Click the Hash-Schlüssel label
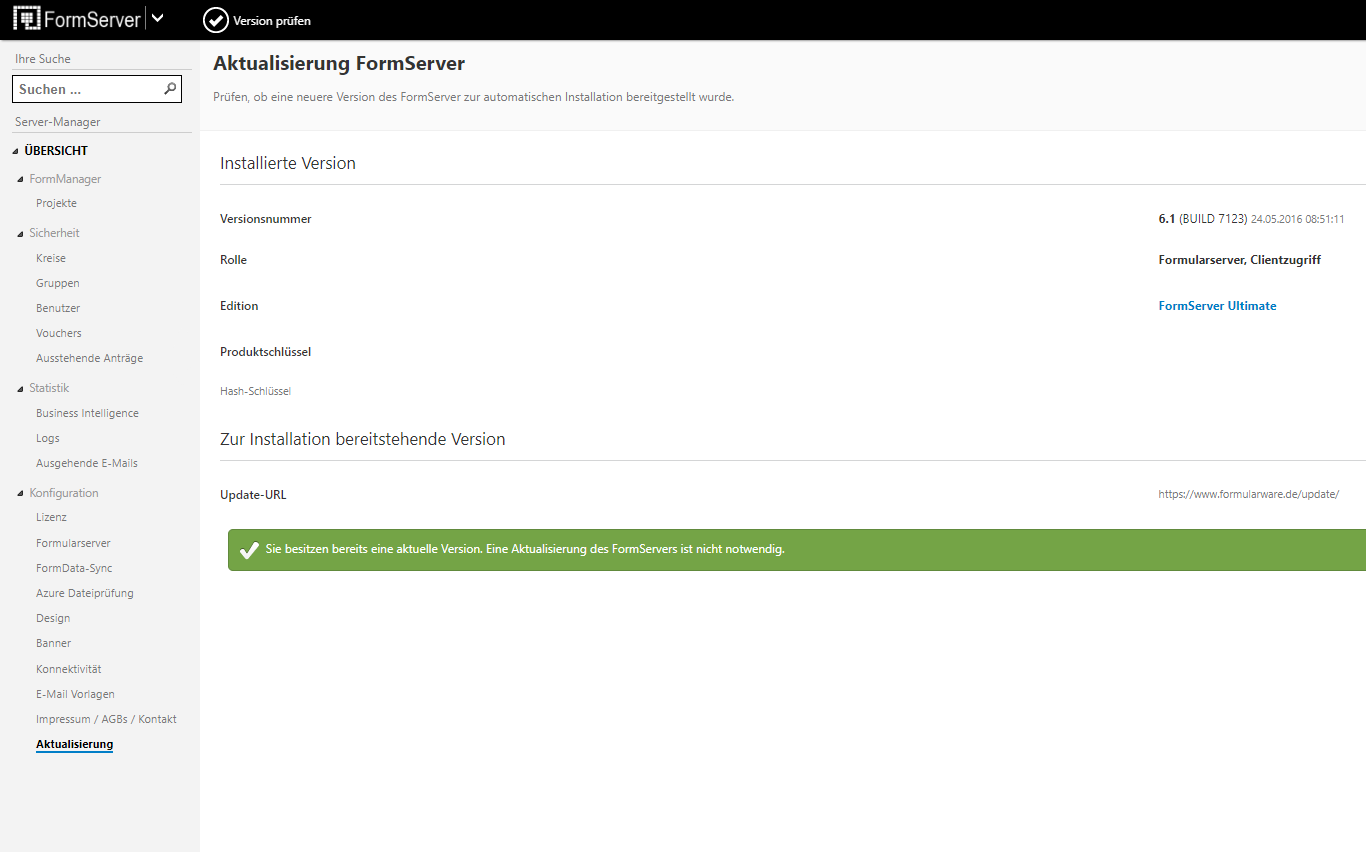Image resolution: width=1366 pixels, height=852 pixels. (255, 391)
